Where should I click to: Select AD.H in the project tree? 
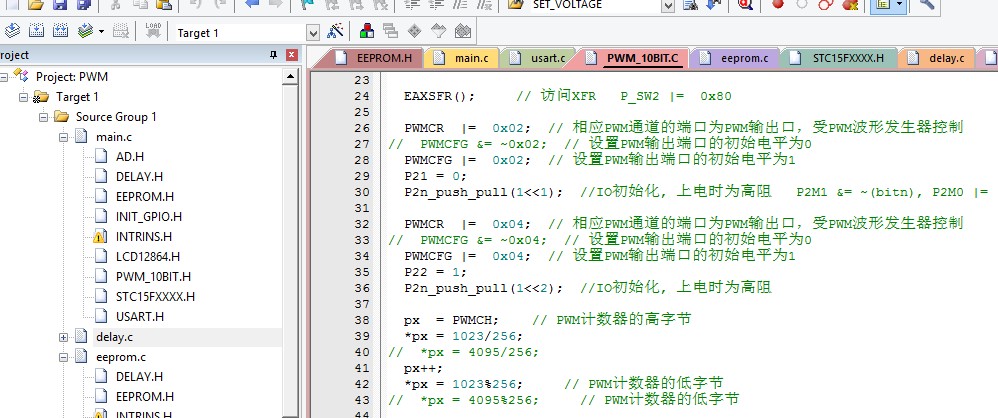(130, 157)
